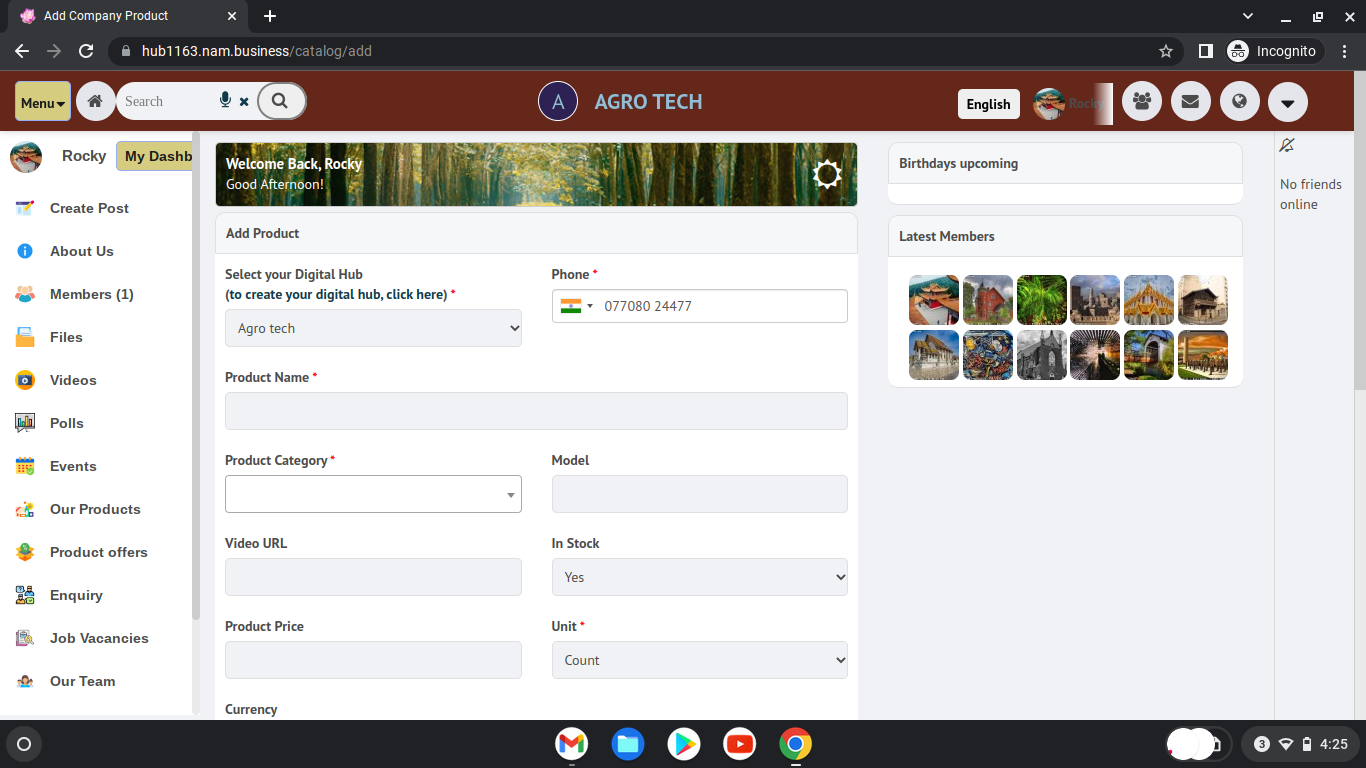Open the Unit dropdown showing Count
The image size is (1366, 768).
[x=699, y=660]
